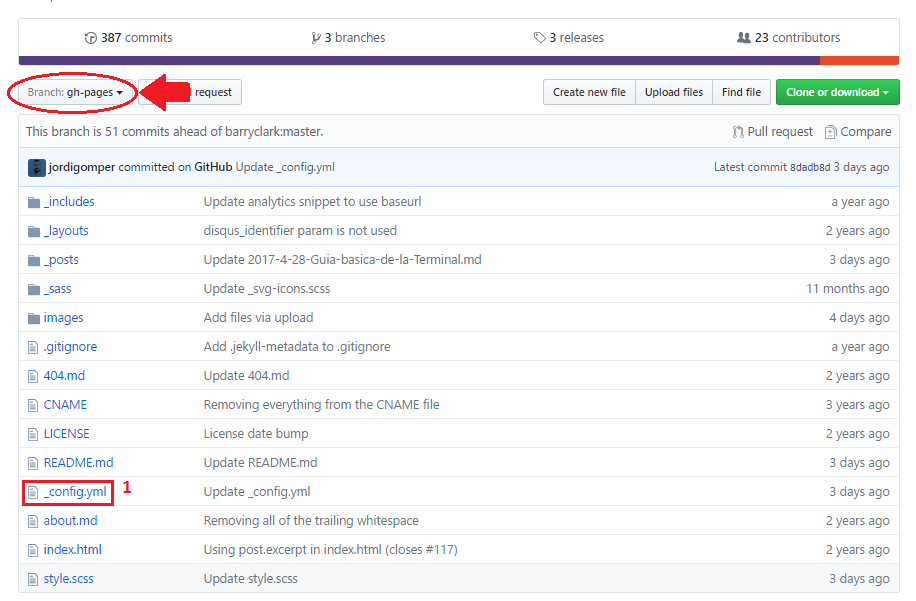
Task: Click the Pull request icon beside Compare
Action: click(x=738, y=132)
